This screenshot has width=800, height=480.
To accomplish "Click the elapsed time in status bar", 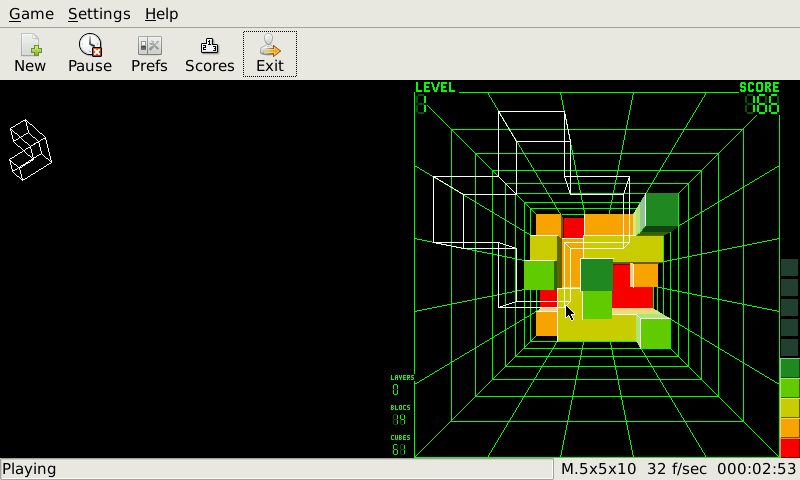I will (x=762, y=469).
